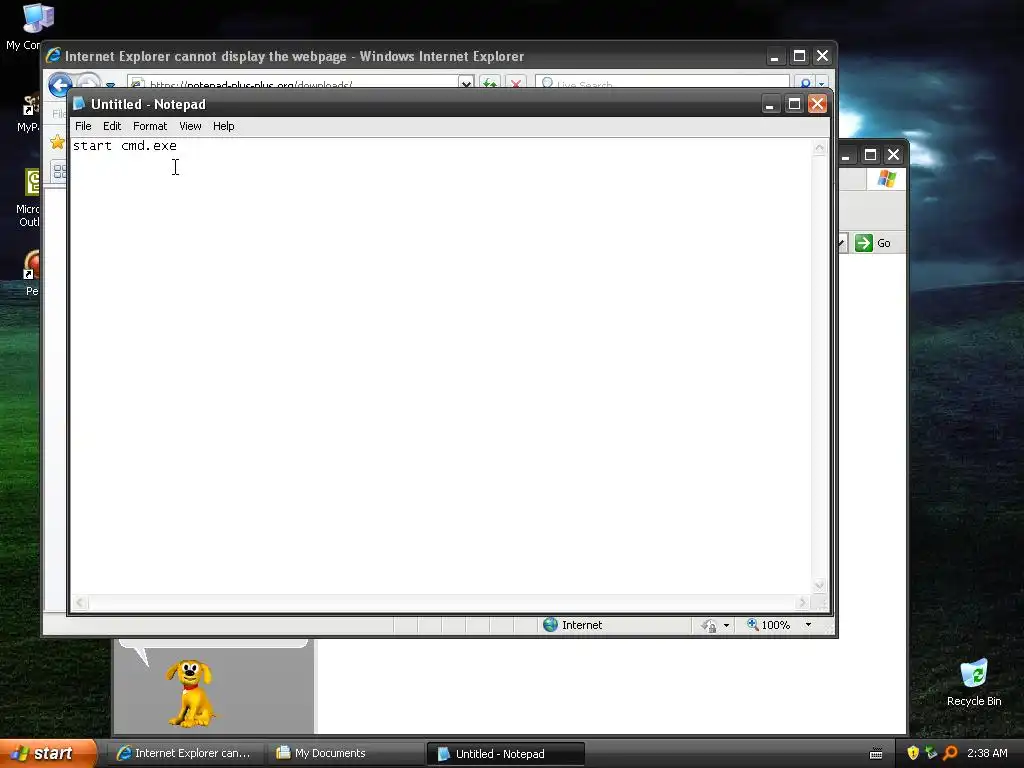
Task: Maximize the Notepad window
Action: pyautogui.click(x=794, y=104)
